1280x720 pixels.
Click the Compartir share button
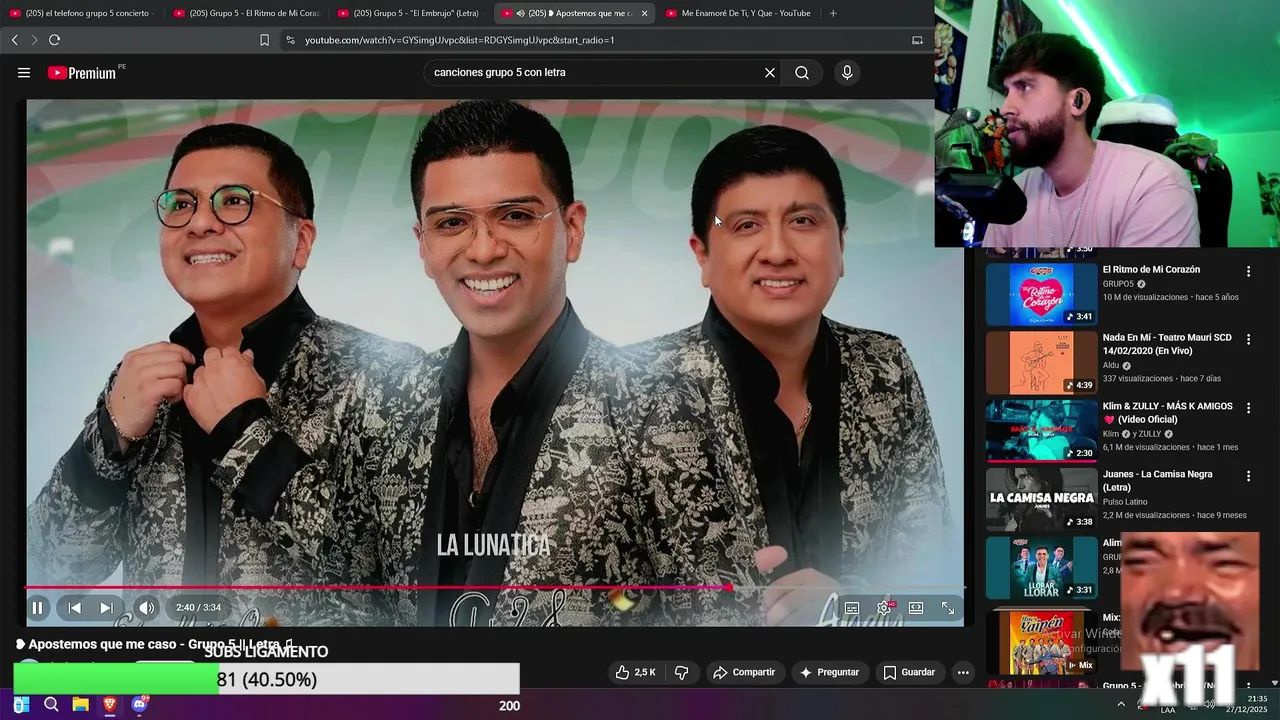click(x=744, y=672)
